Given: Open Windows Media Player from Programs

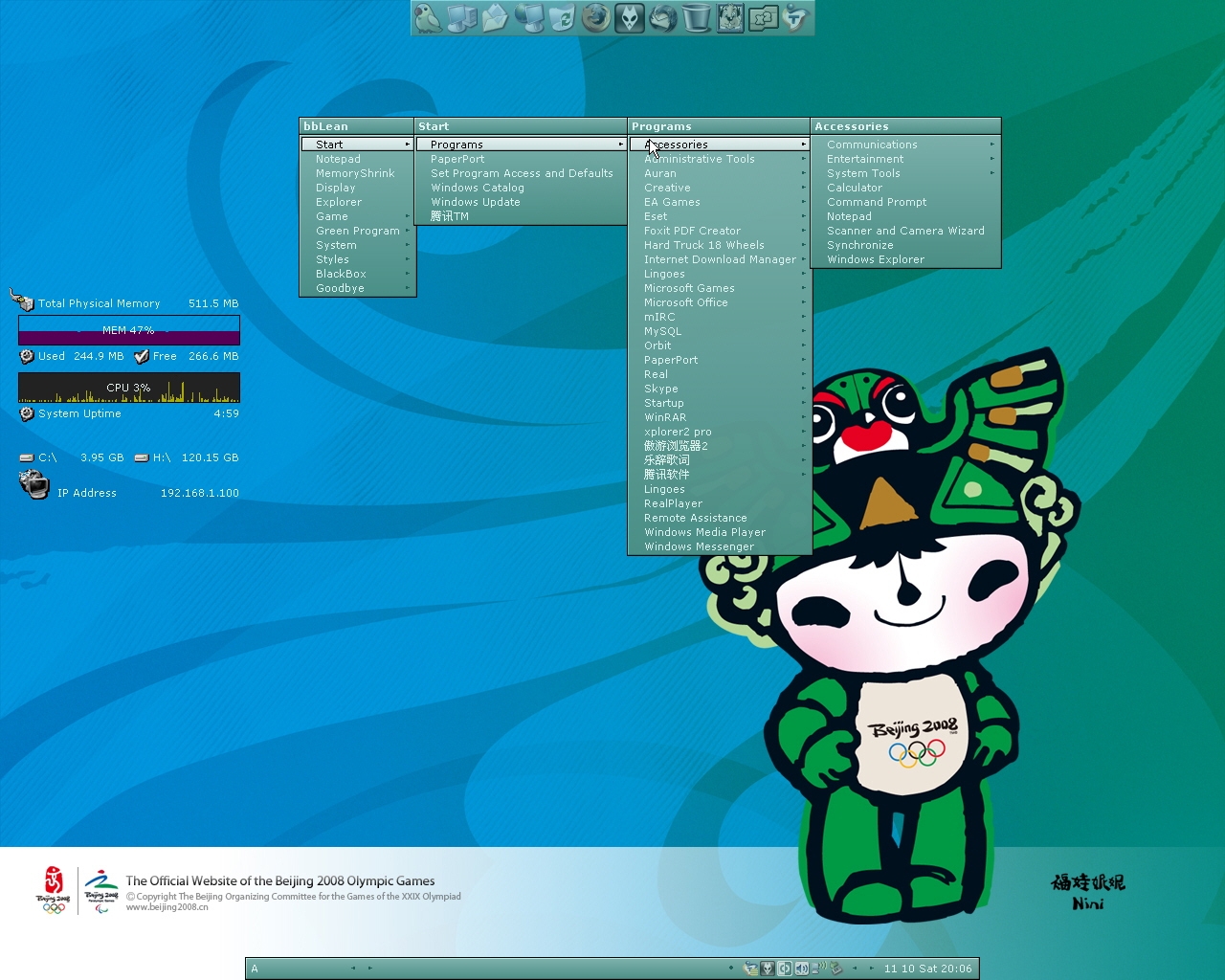Looking at the screenshot, I should click(719, 532).
